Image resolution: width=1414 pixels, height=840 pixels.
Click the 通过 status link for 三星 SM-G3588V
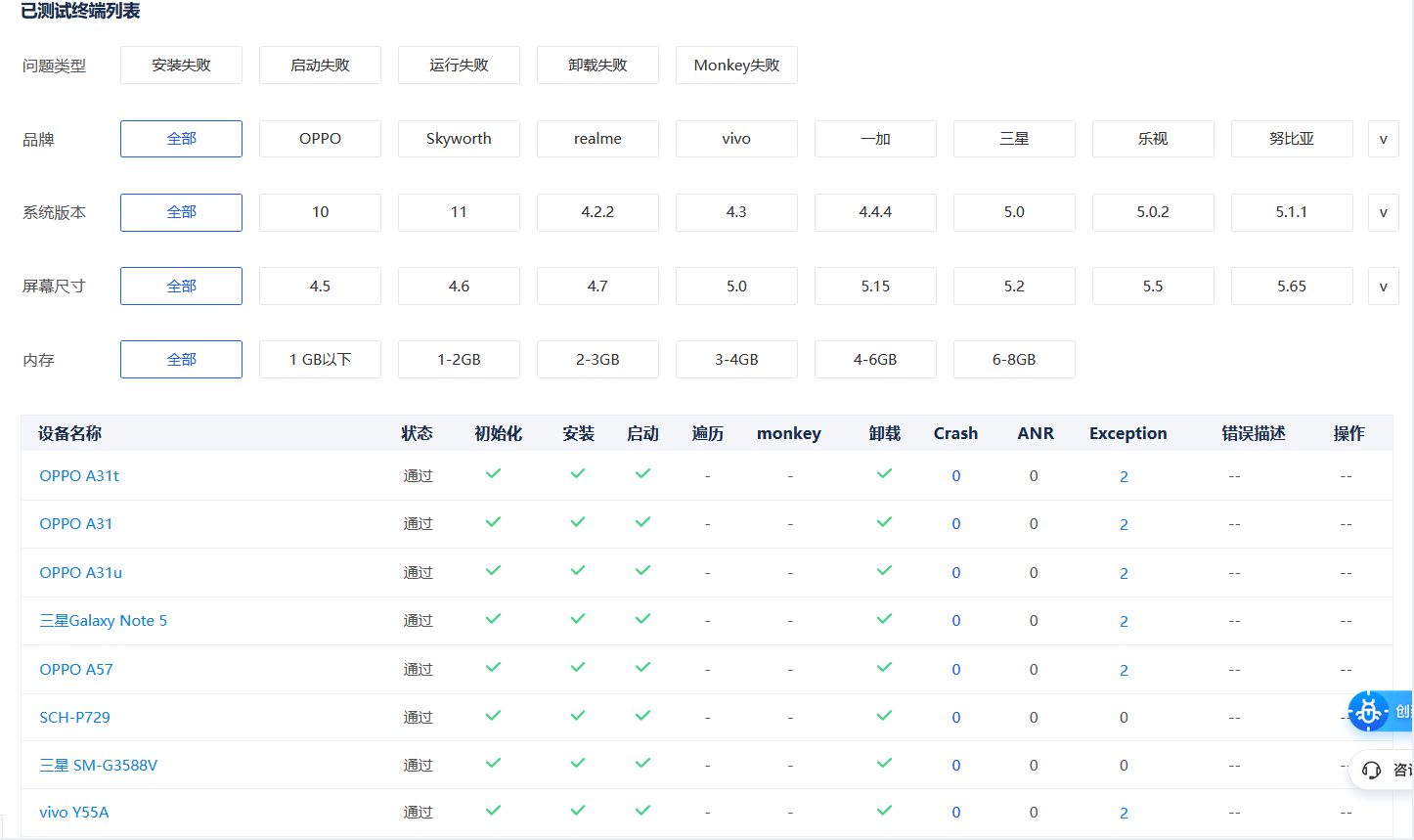(418, 765)
